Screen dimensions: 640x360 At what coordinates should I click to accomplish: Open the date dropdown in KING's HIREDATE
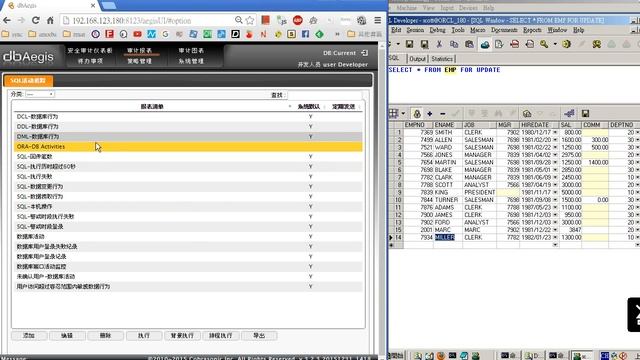coord(555,192)
